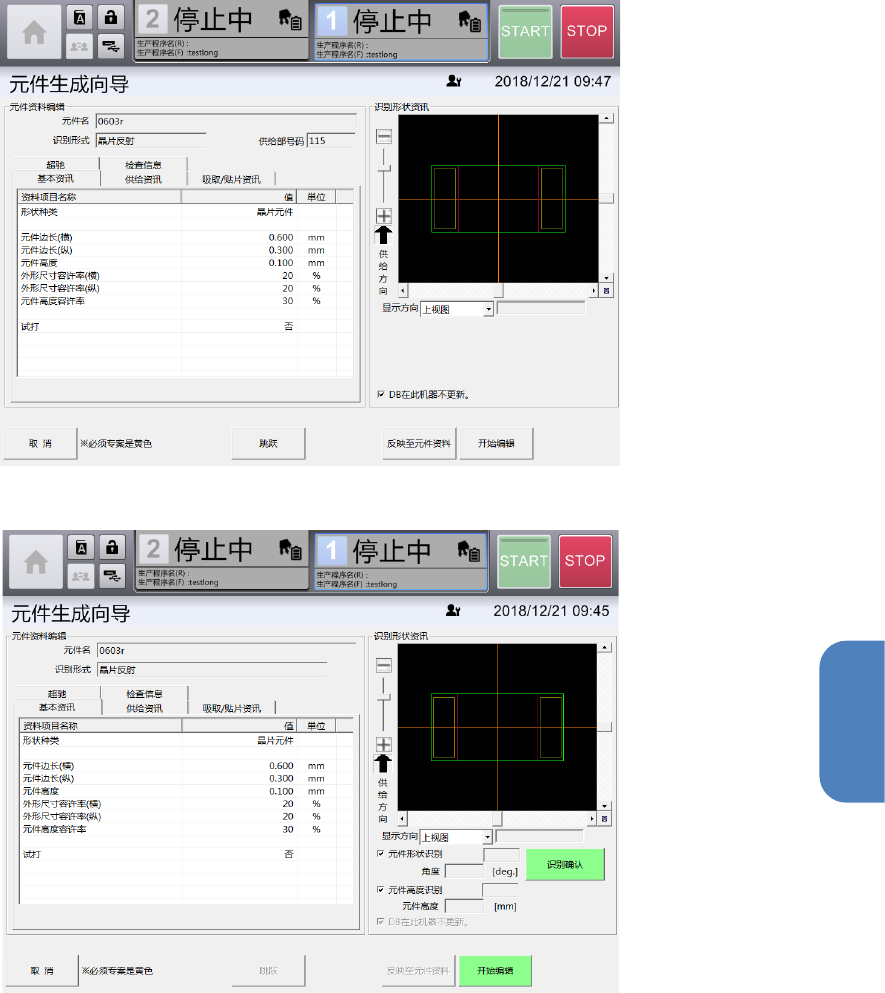885x993 pixels.
Task: Click scroll-down arrow of 09:45 preview
Action: point(605,806)
